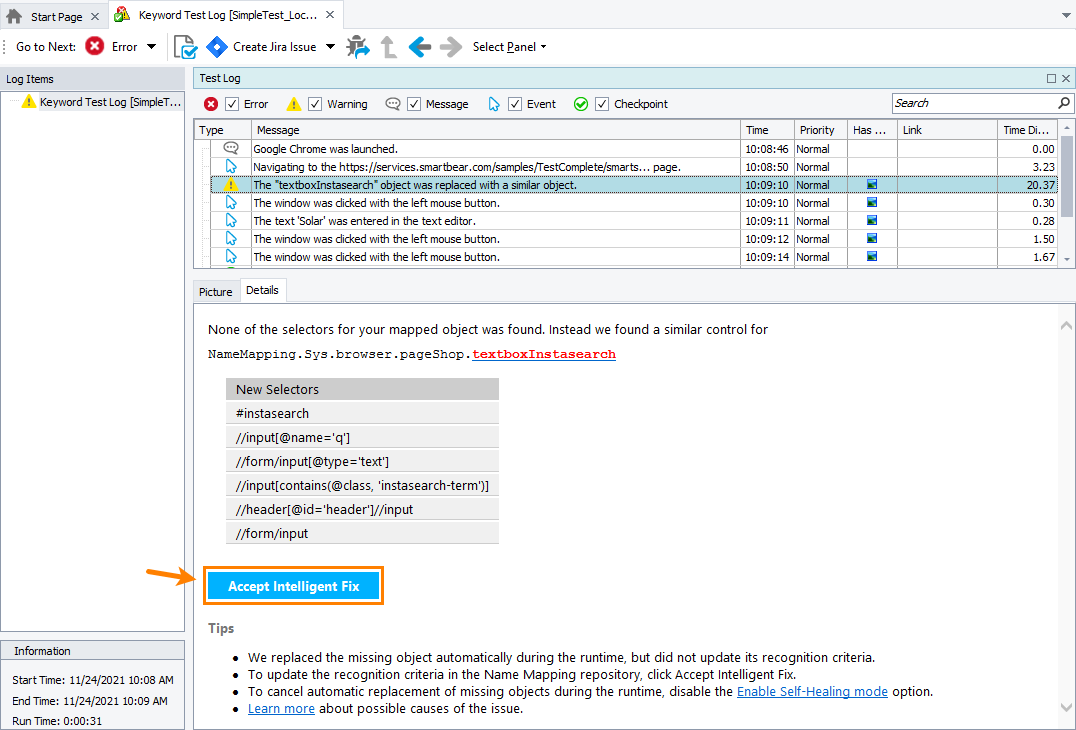1076x730 pixels.
Task: Click the green Checkpoint icon
Action: 581,103
